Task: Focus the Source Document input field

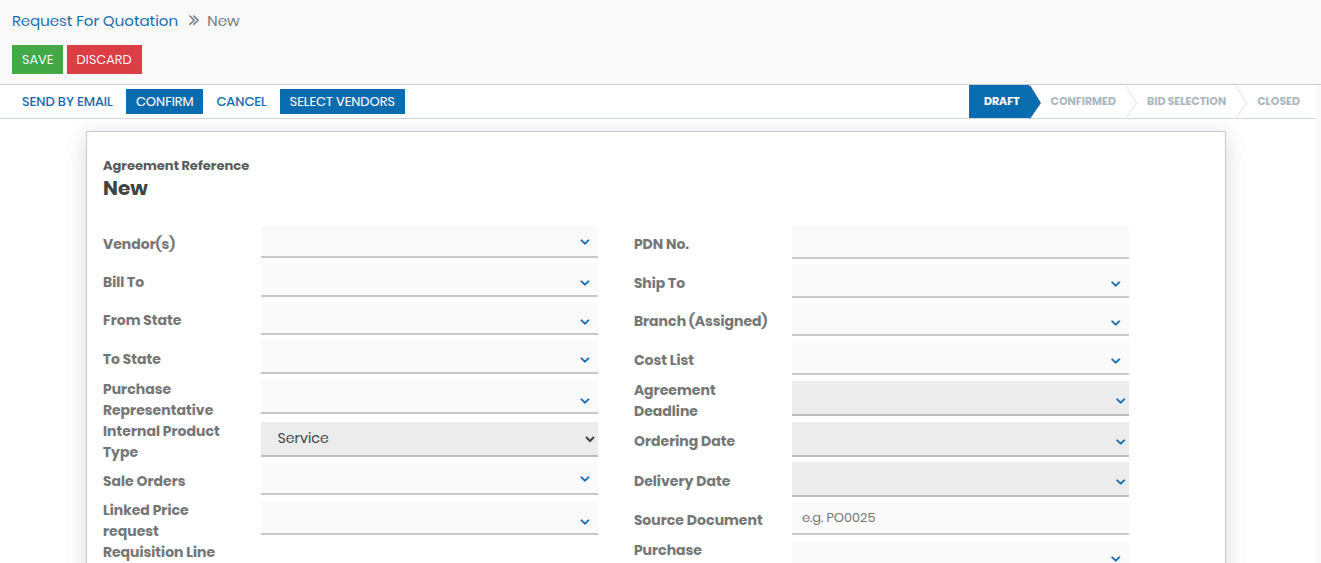Action: pos(959,519)
